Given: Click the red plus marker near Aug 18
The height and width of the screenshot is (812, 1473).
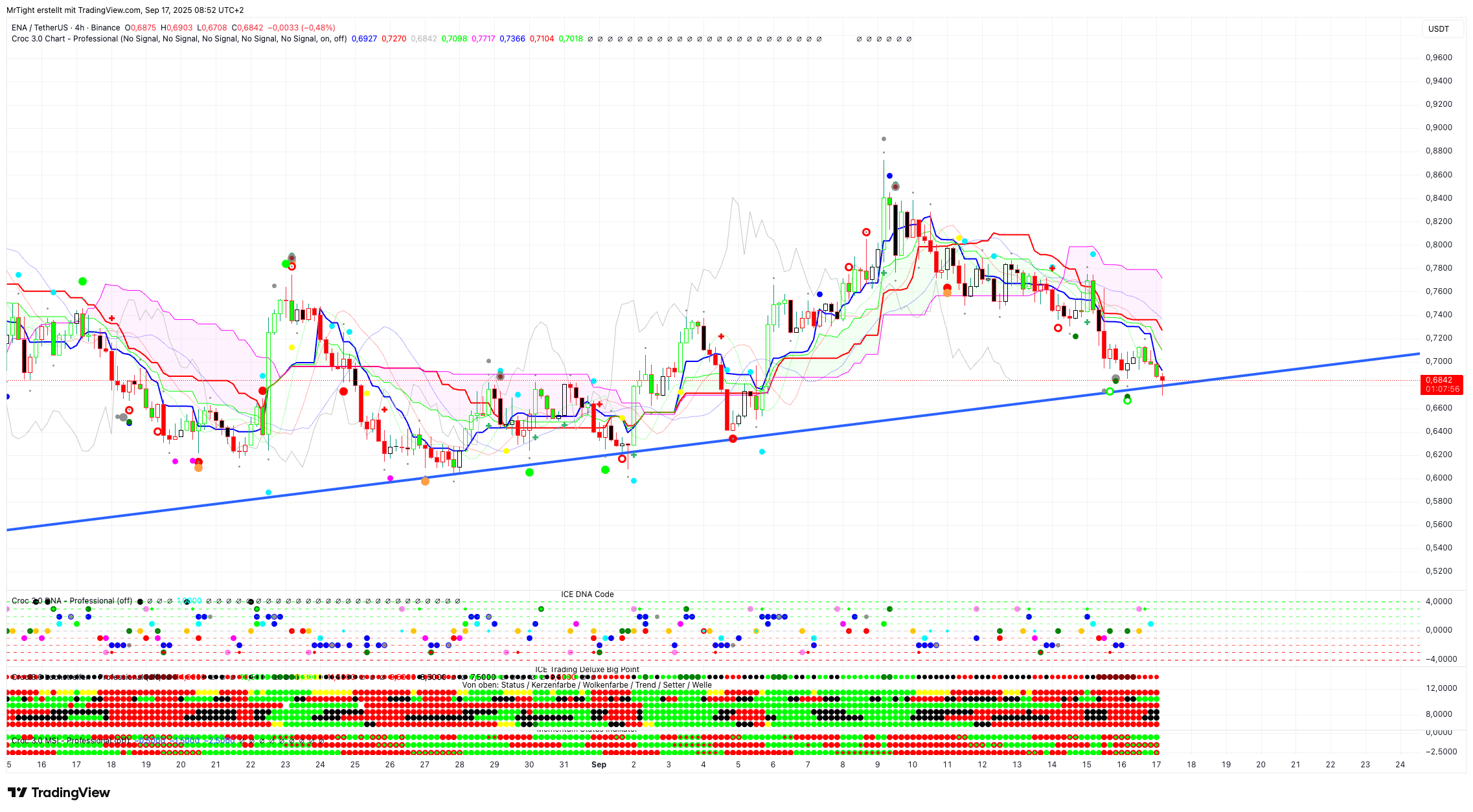Looking at the screenshot, I should (112, 318).
